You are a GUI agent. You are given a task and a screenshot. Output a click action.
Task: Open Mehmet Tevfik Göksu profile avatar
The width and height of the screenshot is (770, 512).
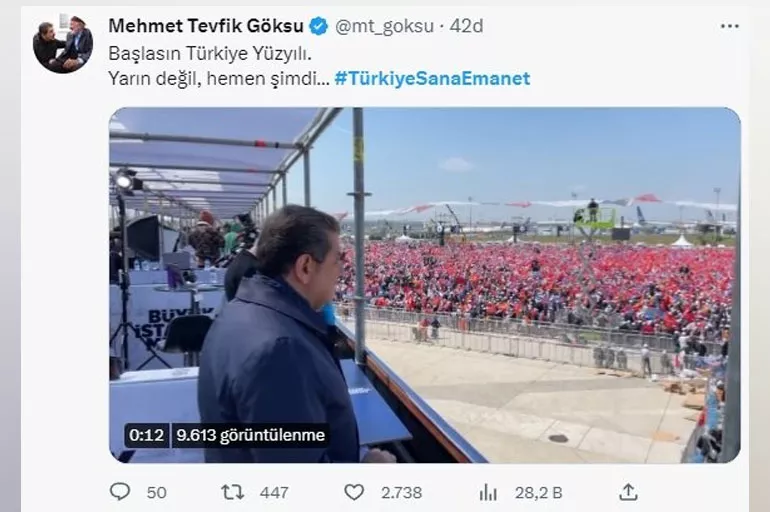click(63, 44)
